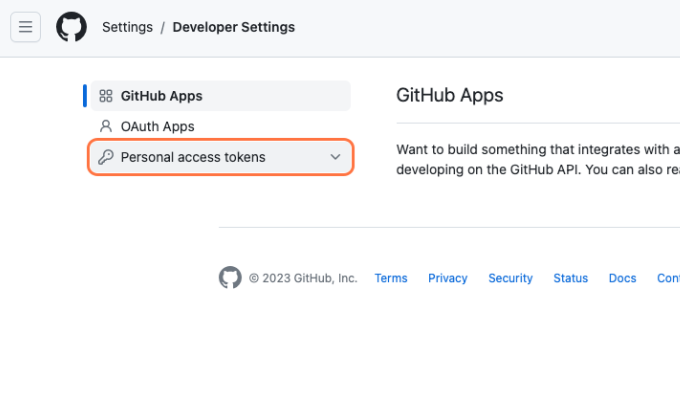Open the Privacy footer link
The height and width of the screenshot is (396, 680).
(448, 278)
